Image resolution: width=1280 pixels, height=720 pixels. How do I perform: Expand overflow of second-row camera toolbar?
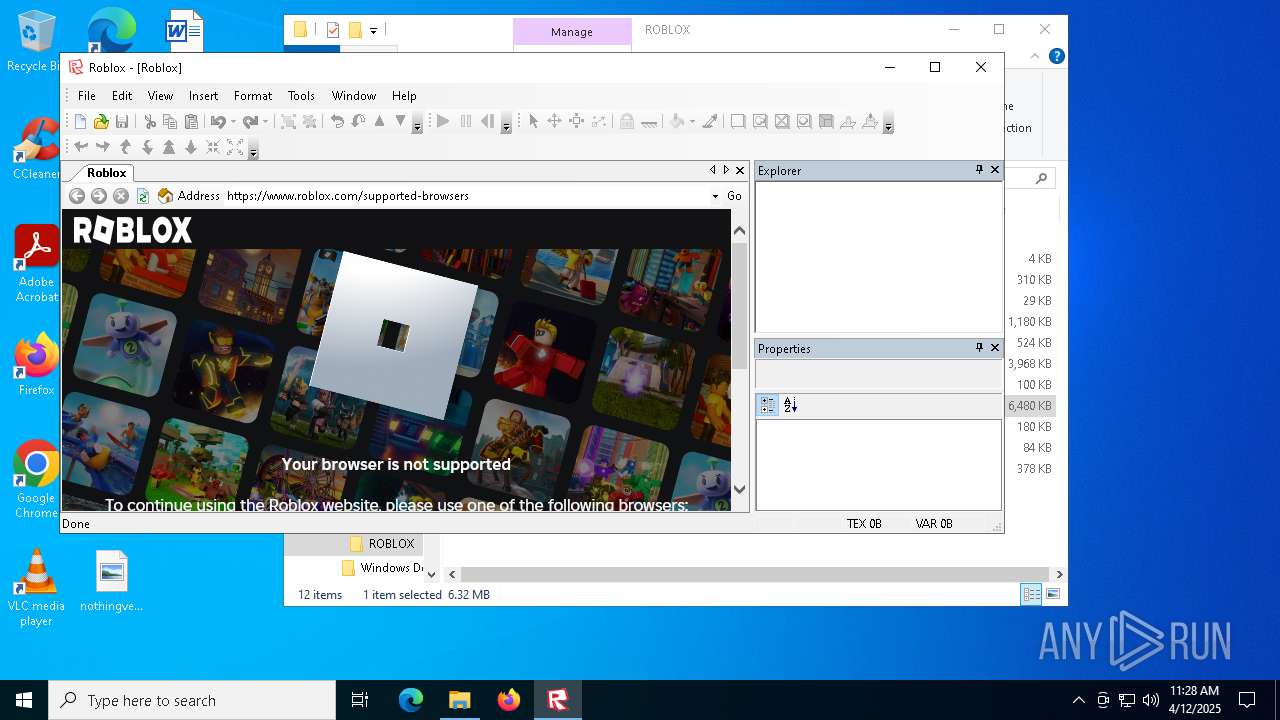253,150
